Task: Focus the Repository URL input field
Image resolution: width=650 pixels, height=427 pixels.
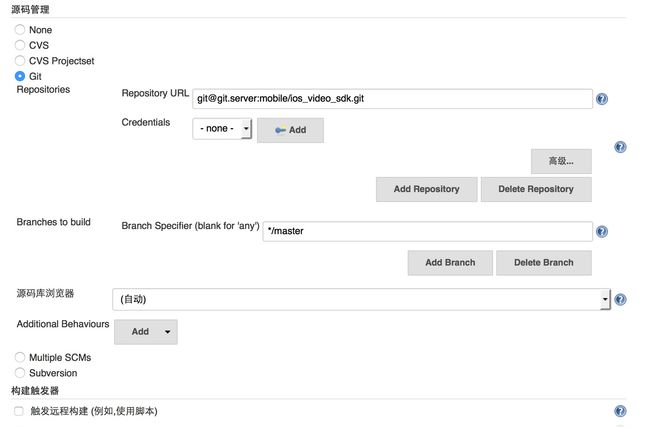Action: click(x=392, y=99)
